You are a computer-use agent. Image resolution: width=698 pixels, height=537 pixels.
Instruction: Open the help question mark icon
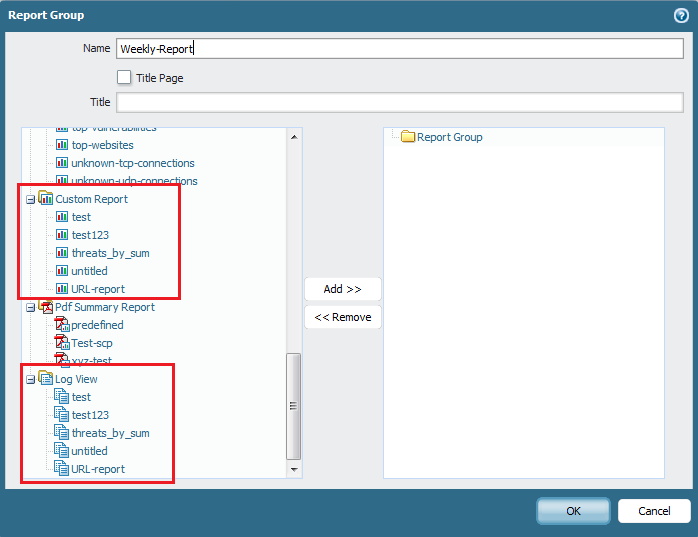681,16
